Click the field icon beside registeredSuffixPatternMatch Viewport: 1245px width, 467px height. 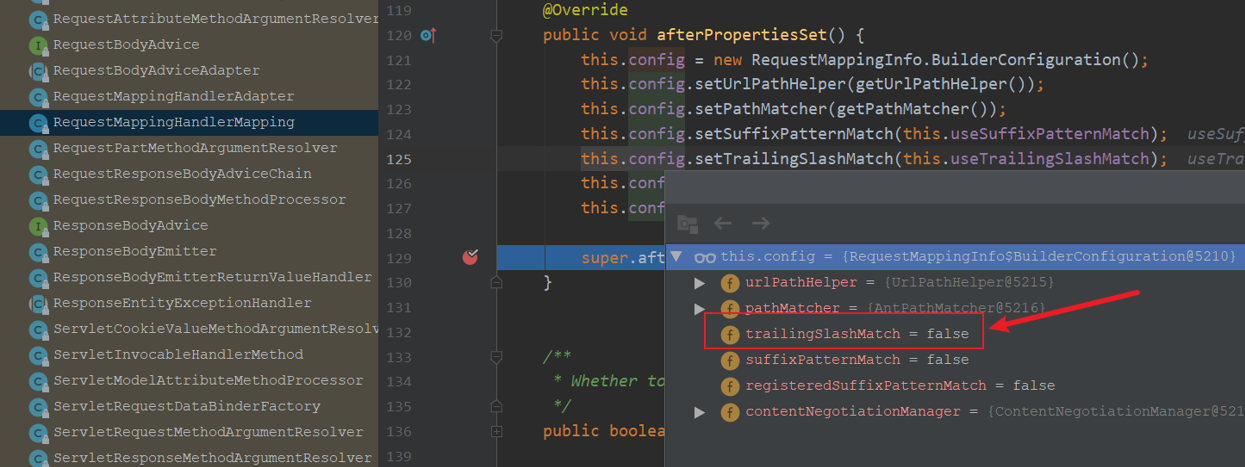(x=730, y=385)
